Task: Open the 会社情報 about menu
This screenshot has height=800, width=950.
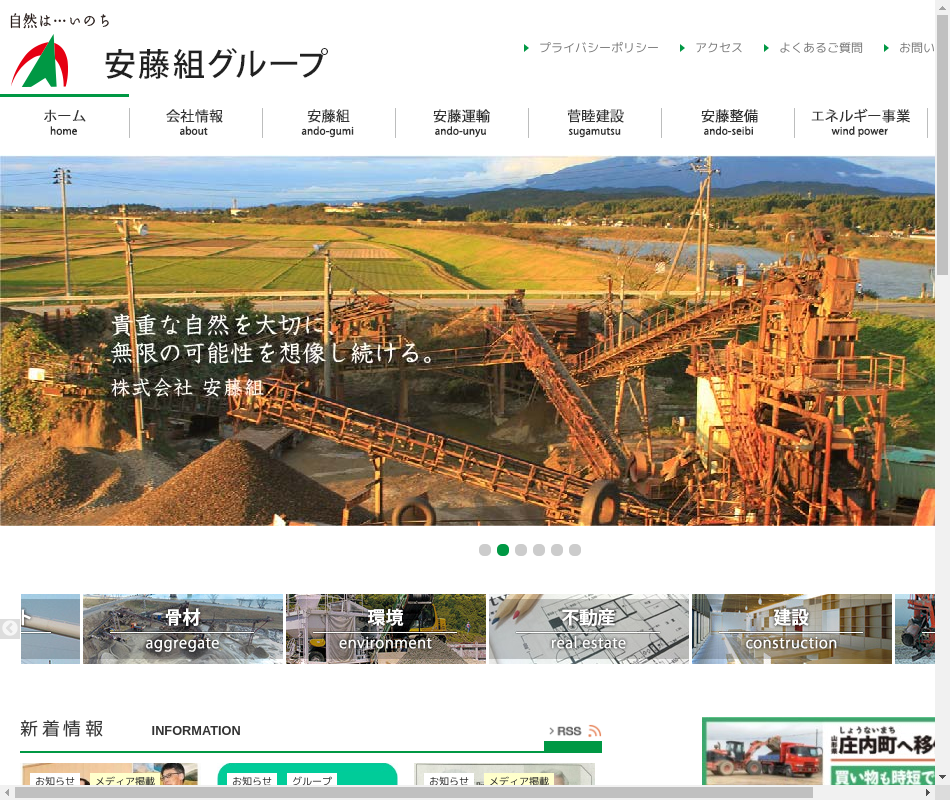Action: click(194, 122)
